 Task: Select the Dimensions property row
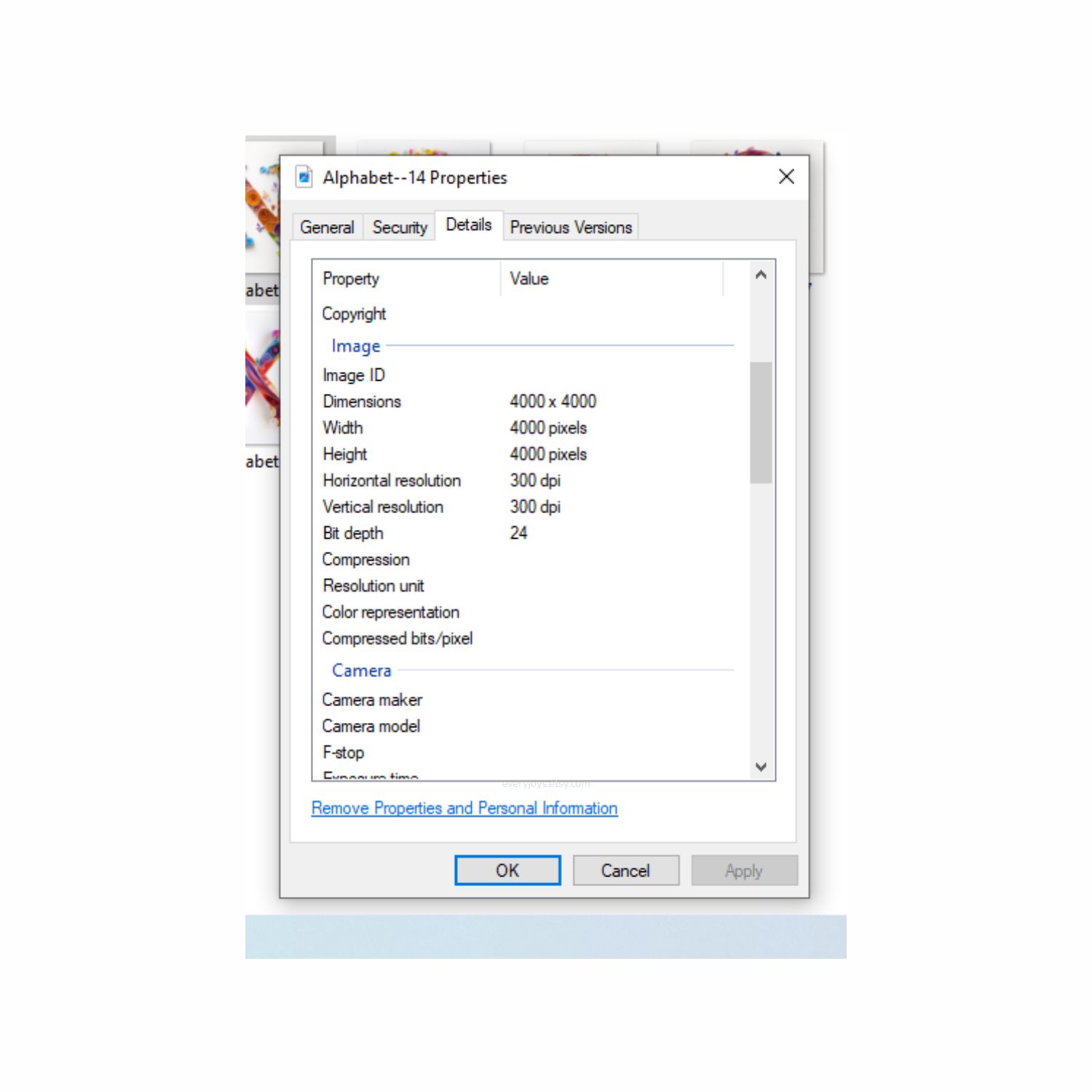point(524,401)
